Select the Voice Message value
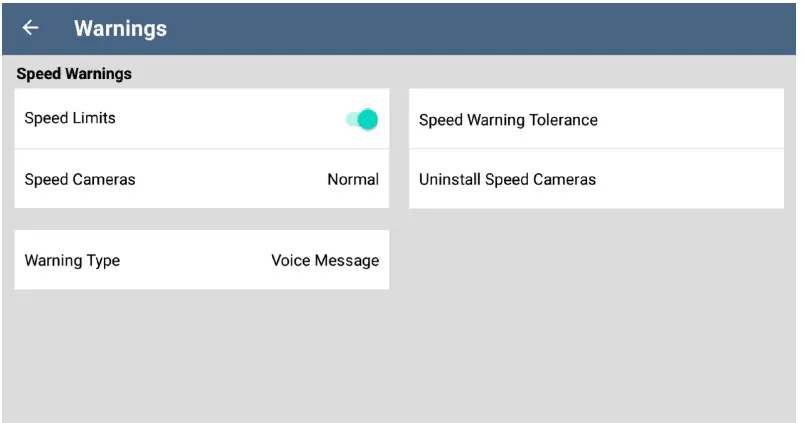 [325, 260]
